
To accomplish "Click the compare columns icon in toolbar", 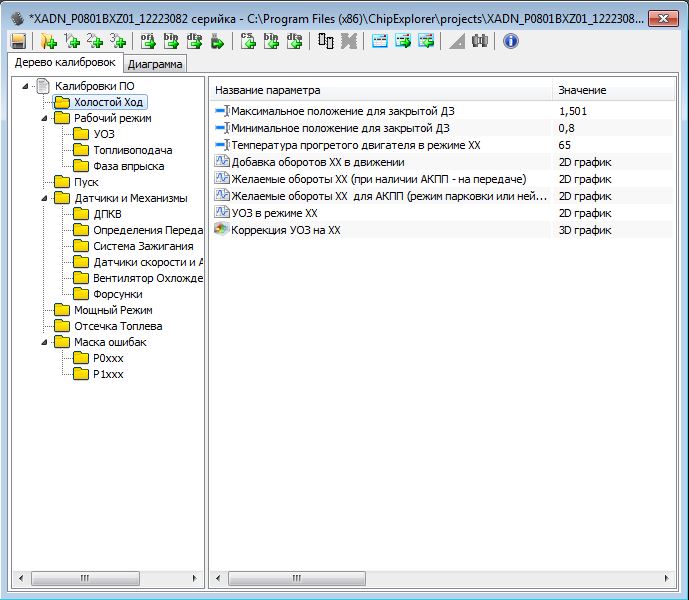I will pyautogui.click(x=326, y=41).
